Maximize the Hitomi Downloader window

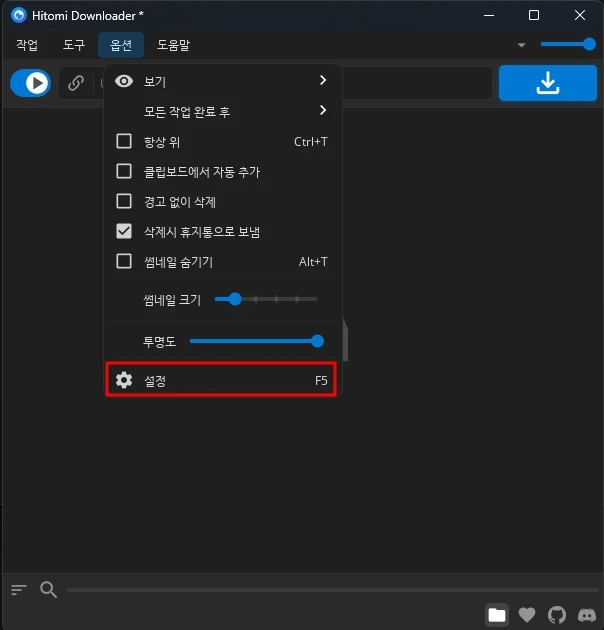[x=534, y=15]
